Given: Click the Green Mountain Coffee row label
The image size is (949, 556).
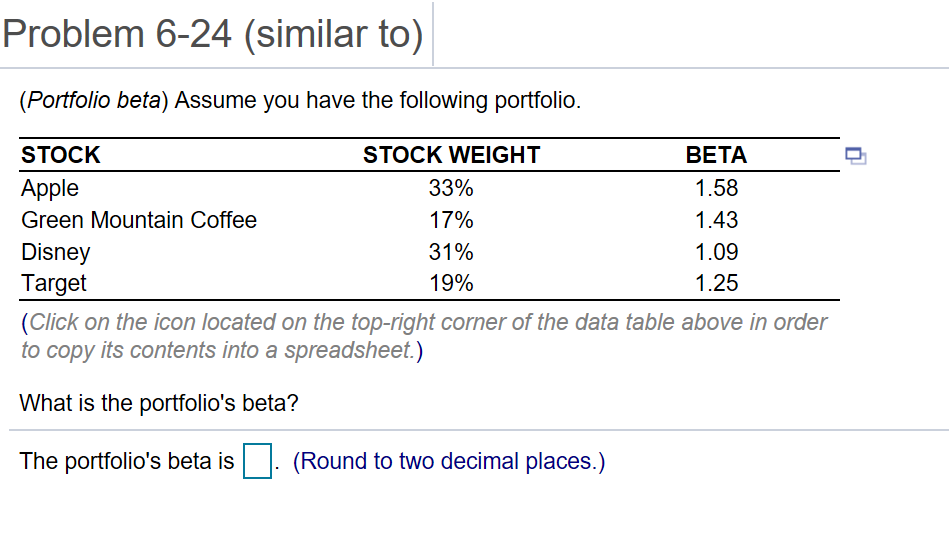Looking at the screenshot, I should [139, 220].
